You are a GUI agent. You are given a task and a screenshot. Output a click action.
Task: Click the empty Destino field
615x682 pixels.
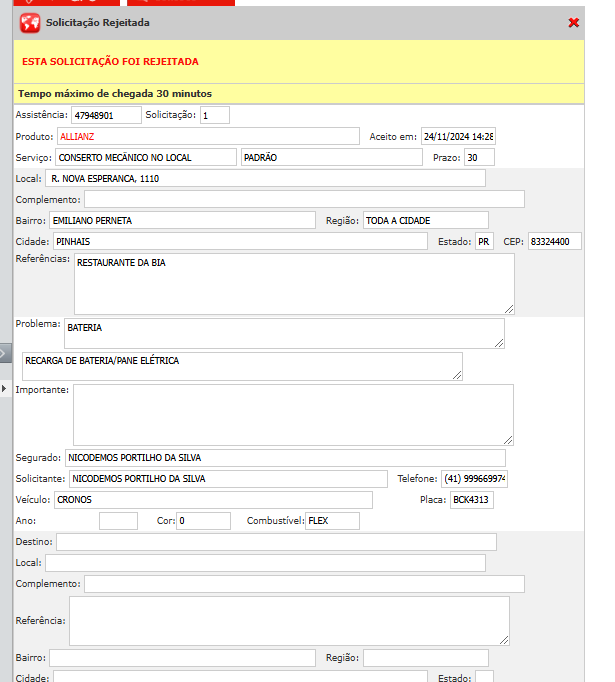click(276, 542)
